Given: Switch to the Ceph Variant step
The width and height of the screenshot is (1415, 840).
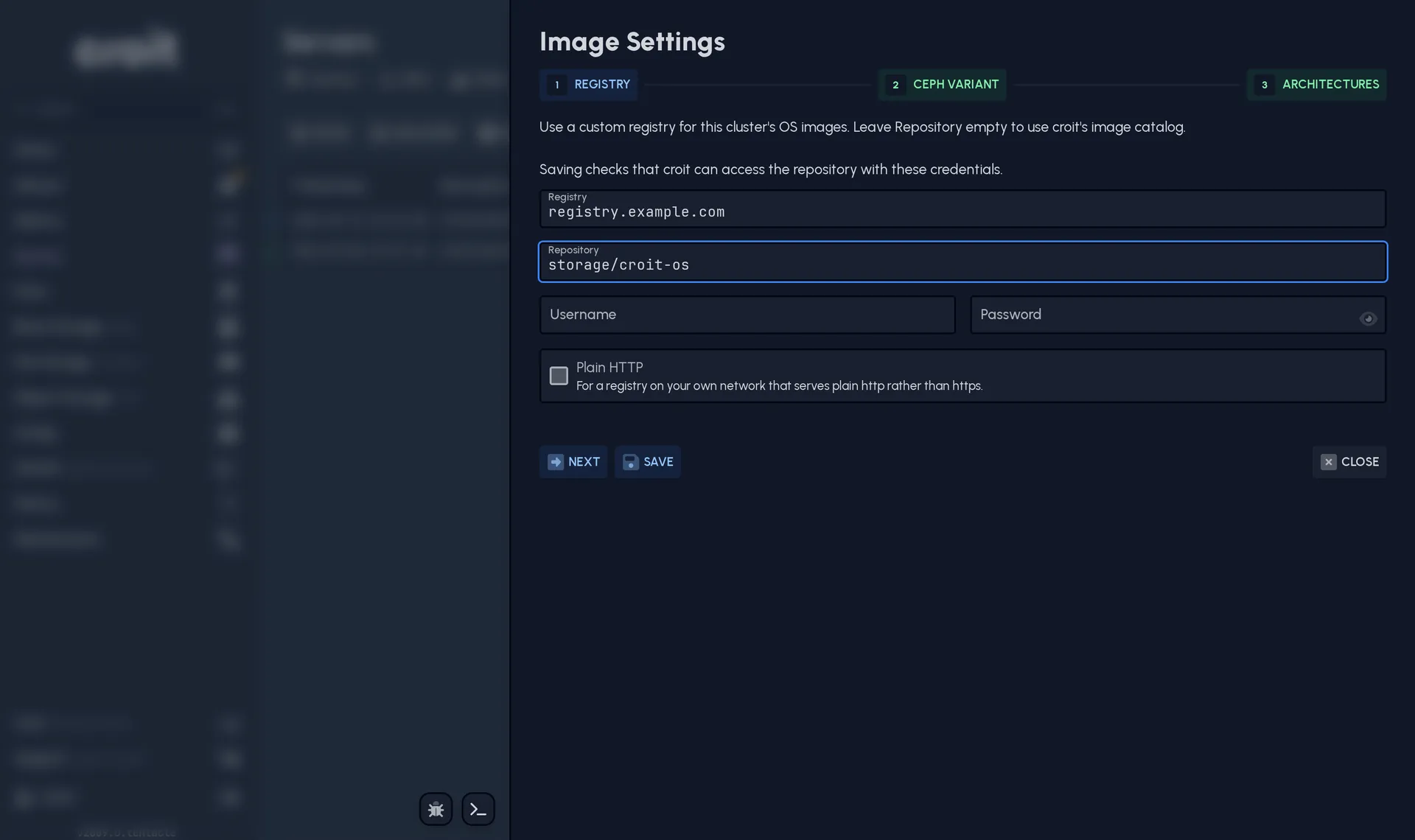Looking at the screenshot, I should (942, 85).
